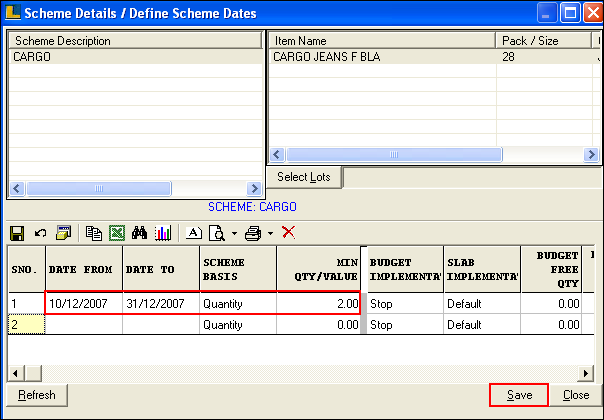Click left scroll arrow of item list
Screen dimensions: 604x420
coord(277,155)
